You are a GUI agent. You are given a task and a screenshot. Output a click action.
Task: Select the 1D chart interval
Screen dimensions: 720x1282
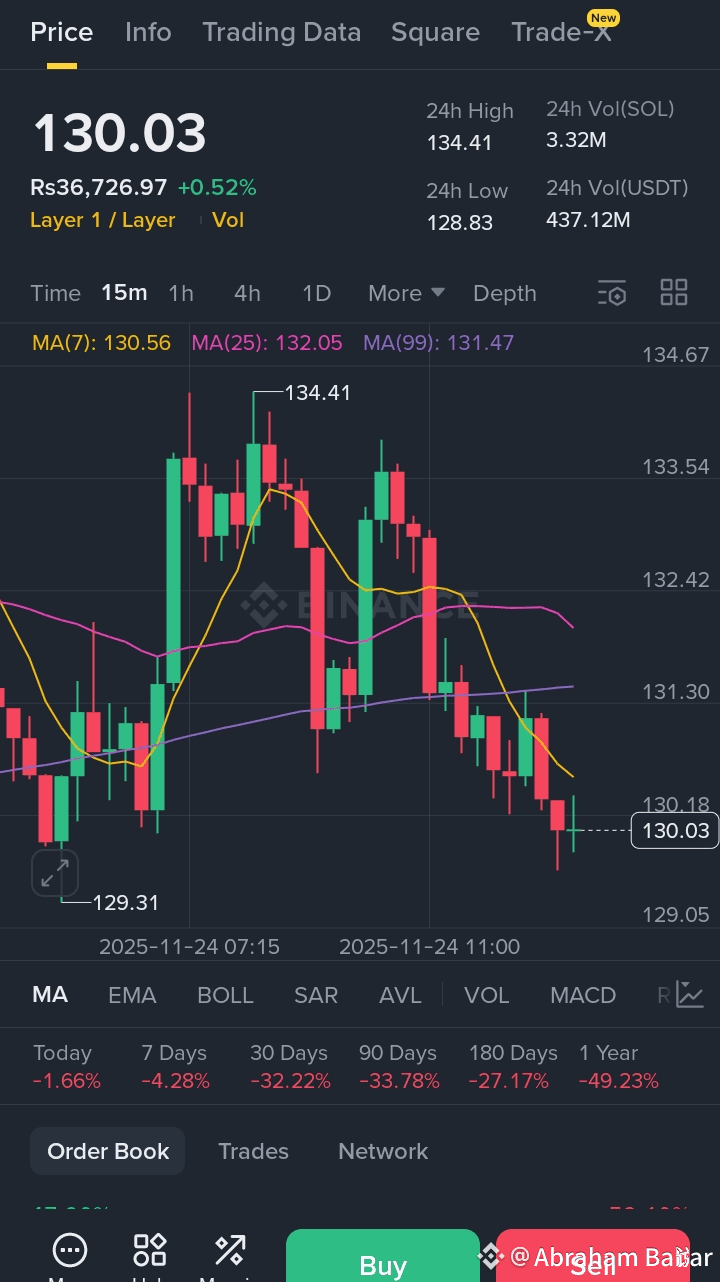[x=316, y=293]
